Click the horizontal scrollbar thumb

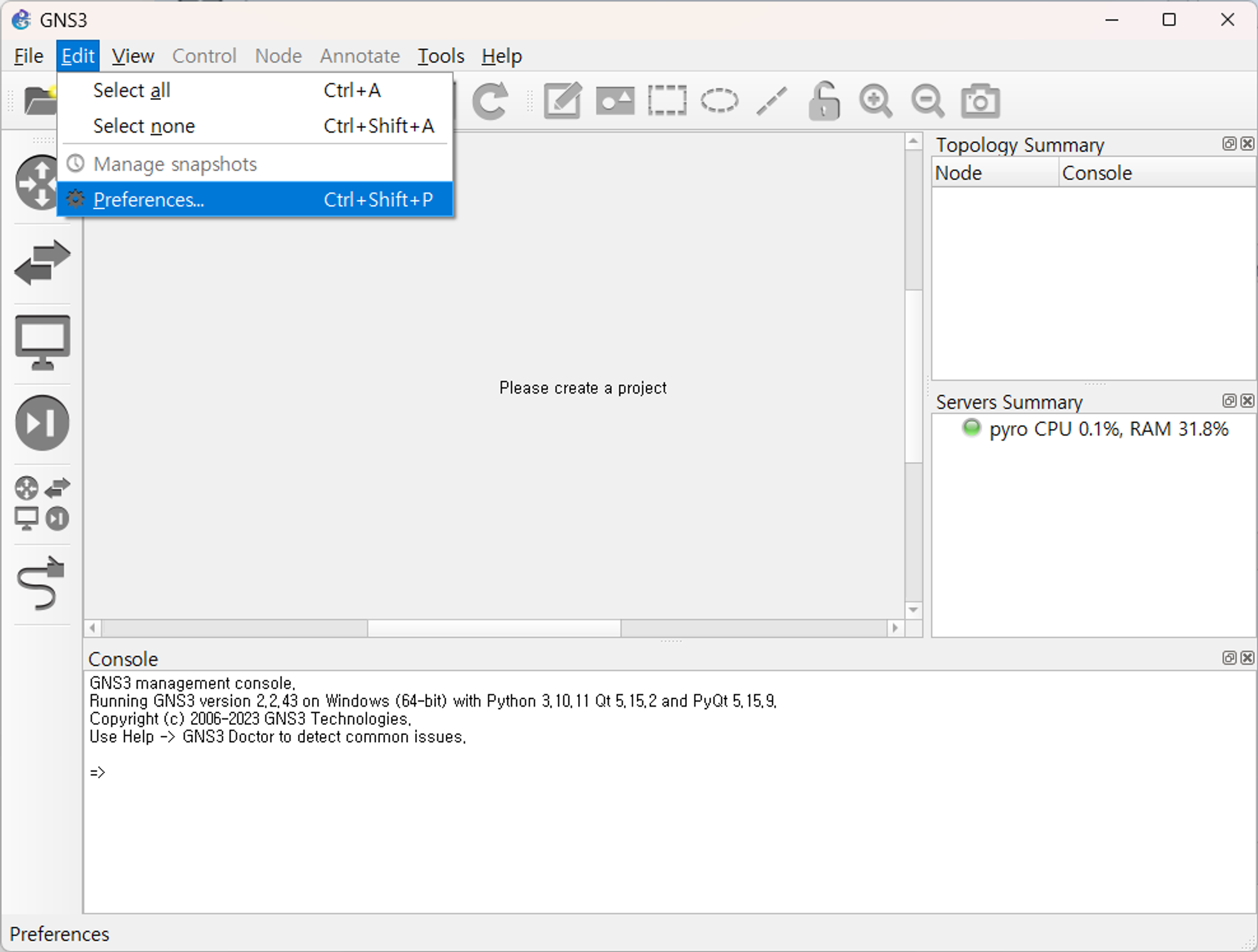pyautogui.click(x=494, y=628)
